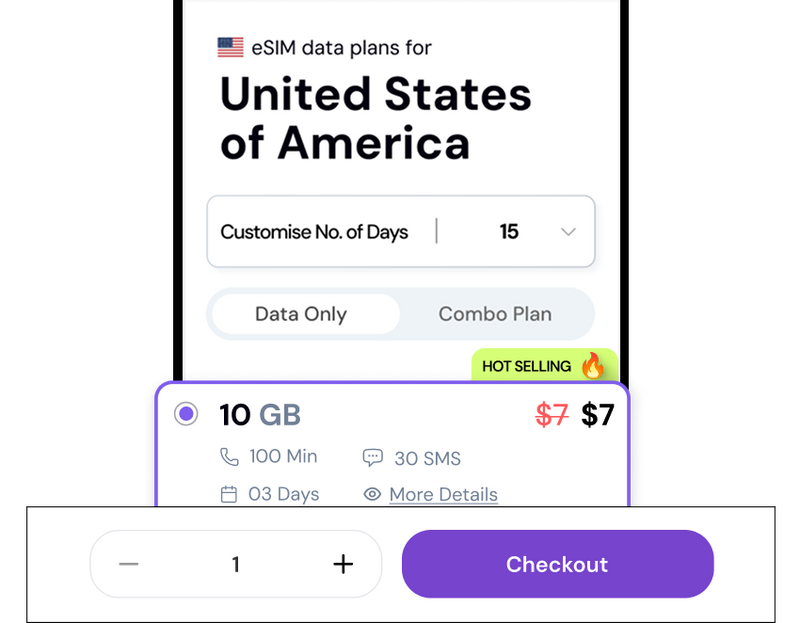Increase quantity with the plus button
This screenshot has width=800, height=623.
coord(343,564)
